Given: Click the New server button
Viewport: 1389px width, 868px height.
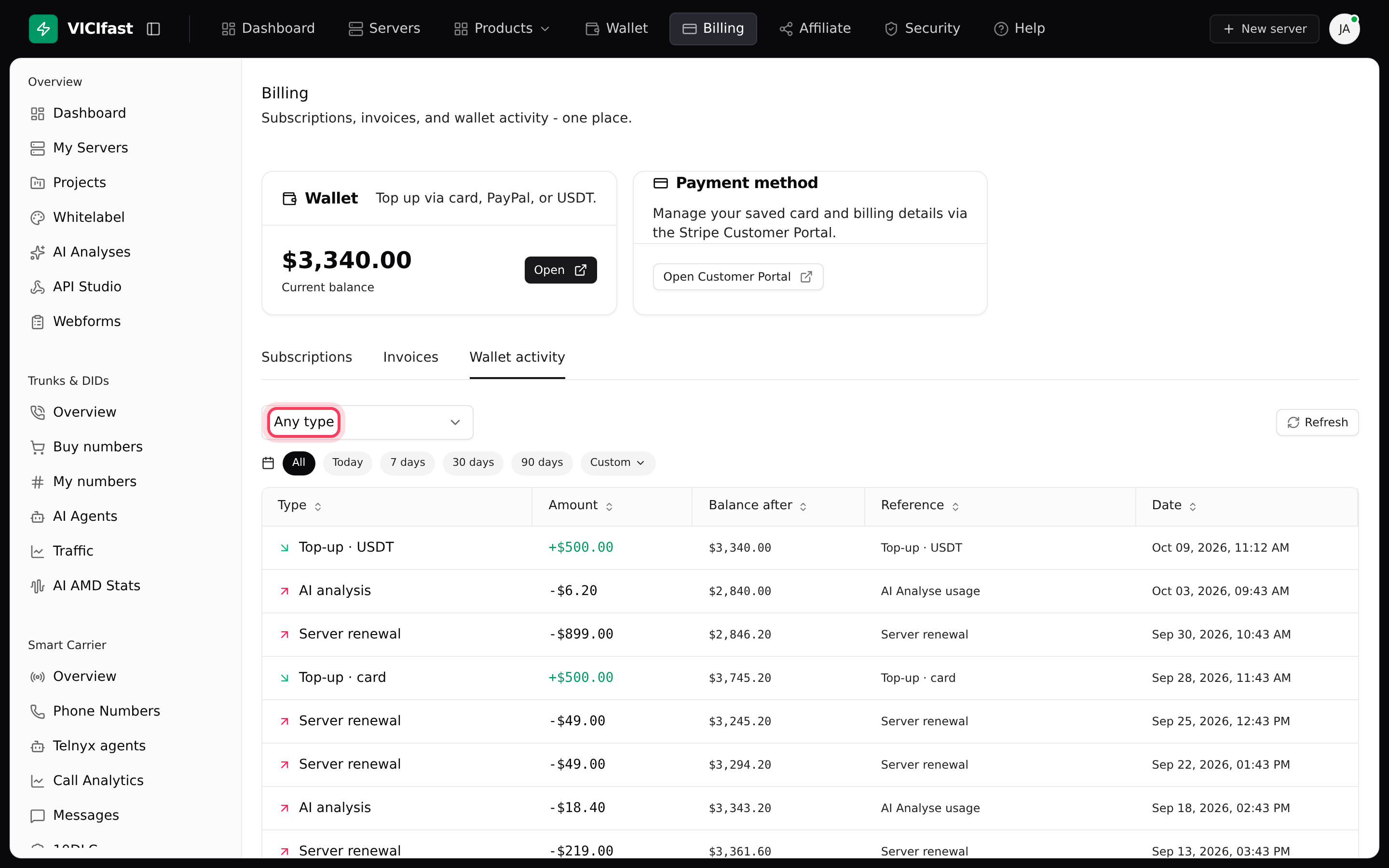Looking at the screenshot, I should click(1264, 29).
